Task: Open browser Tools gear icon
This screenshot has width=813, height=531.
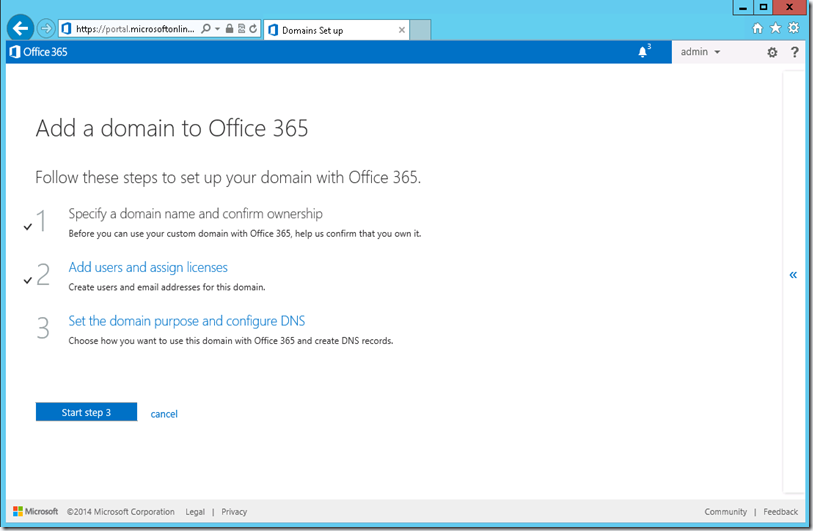Action: click(793, 27)
